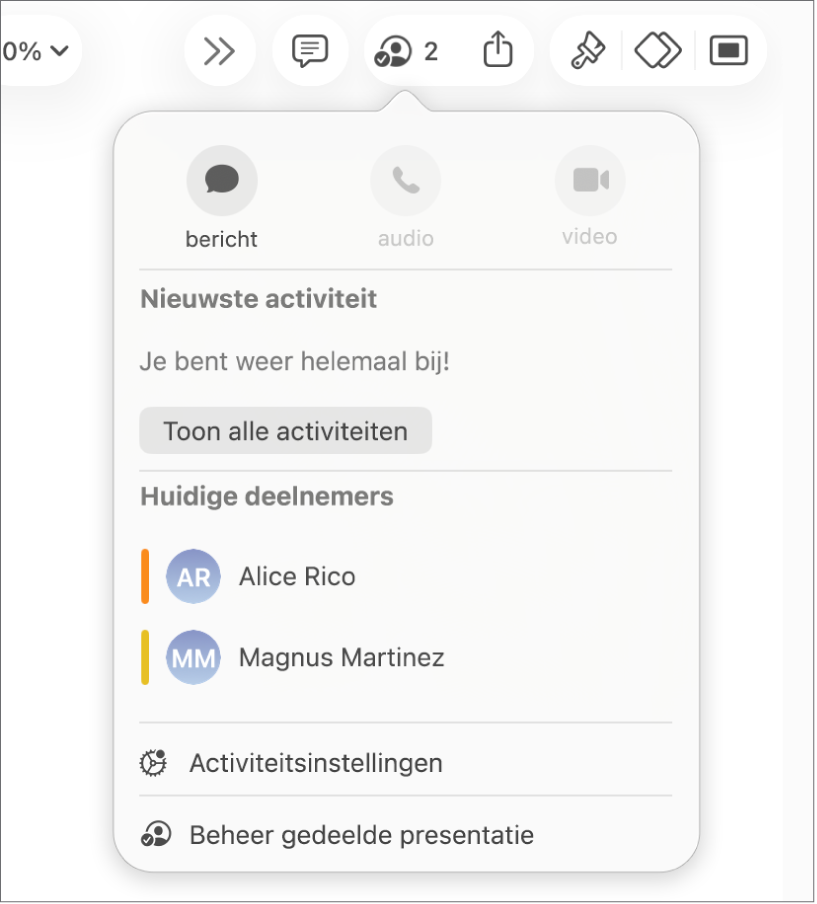The height and width of the screenshot is (904, 817).
Task: Open the comments speech bubble icon
Action: pyautogui.click(x=310, y=51)
